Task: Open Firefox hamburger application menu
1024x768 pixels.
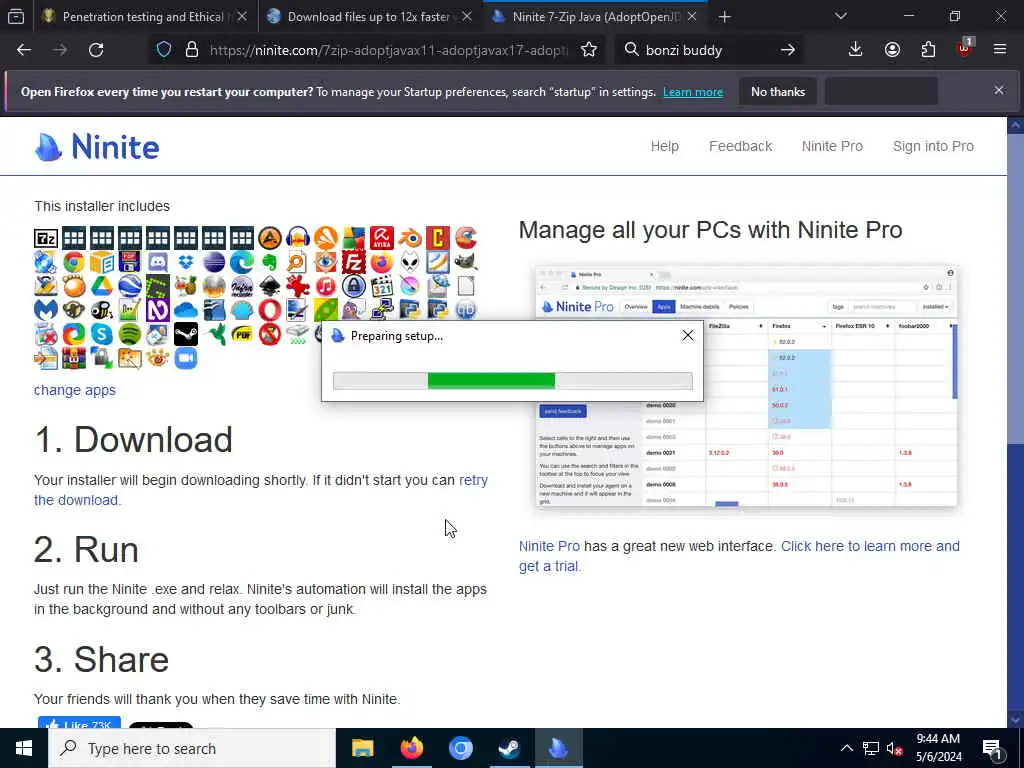Action: pos(1000,50)
